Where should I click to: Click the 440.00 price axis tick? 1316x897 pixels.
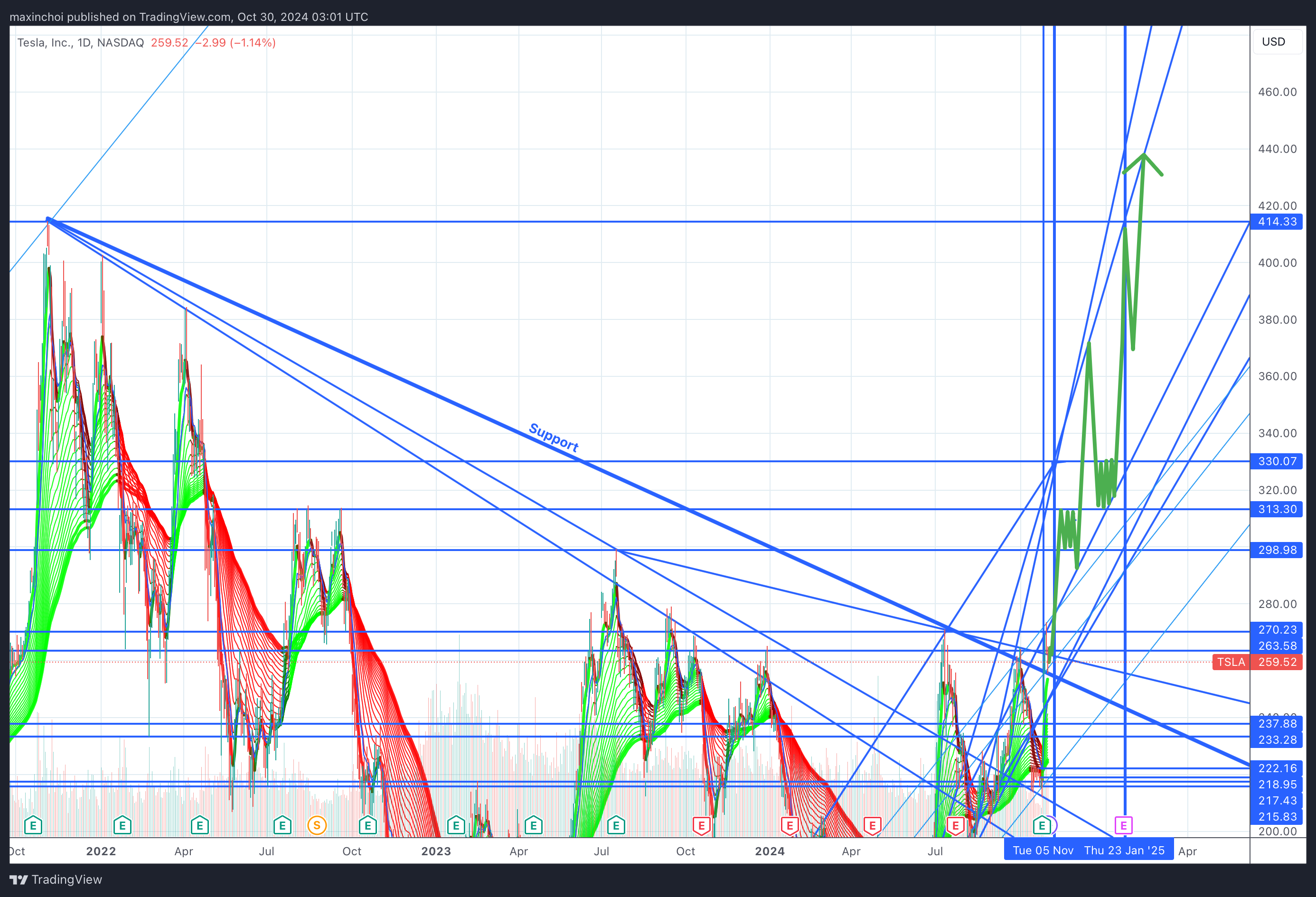[x=1277, y=149]
